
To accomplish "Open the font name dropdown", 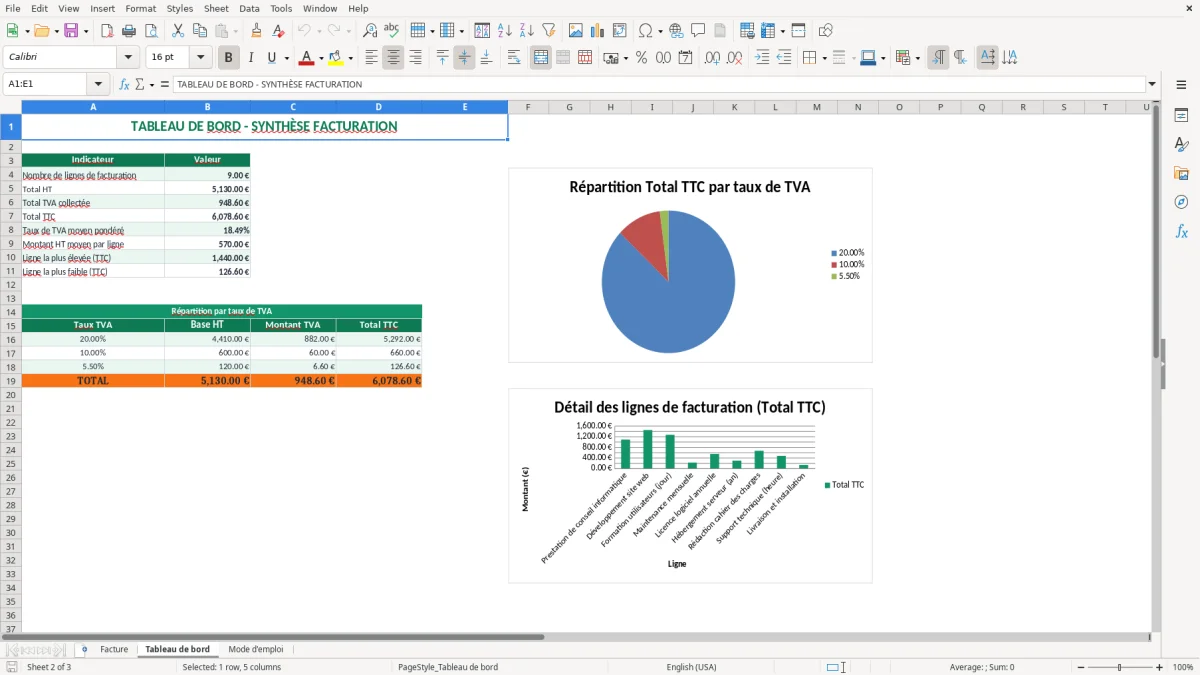I will tap(129, 58).
